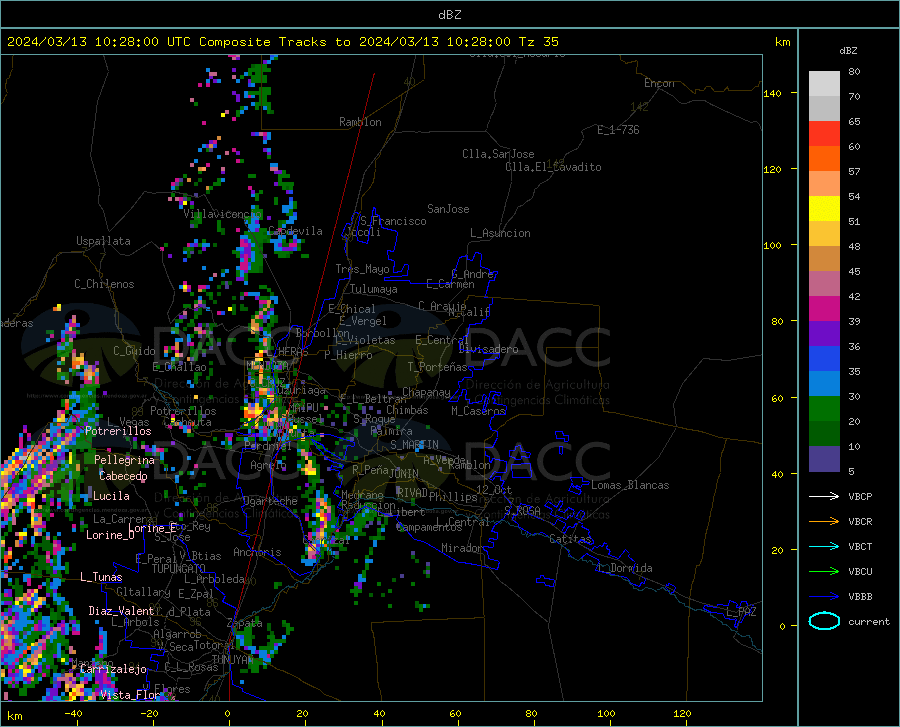Click the cyan 'current' ellipse icon
900x727 pixels.
tap(824, 621)
